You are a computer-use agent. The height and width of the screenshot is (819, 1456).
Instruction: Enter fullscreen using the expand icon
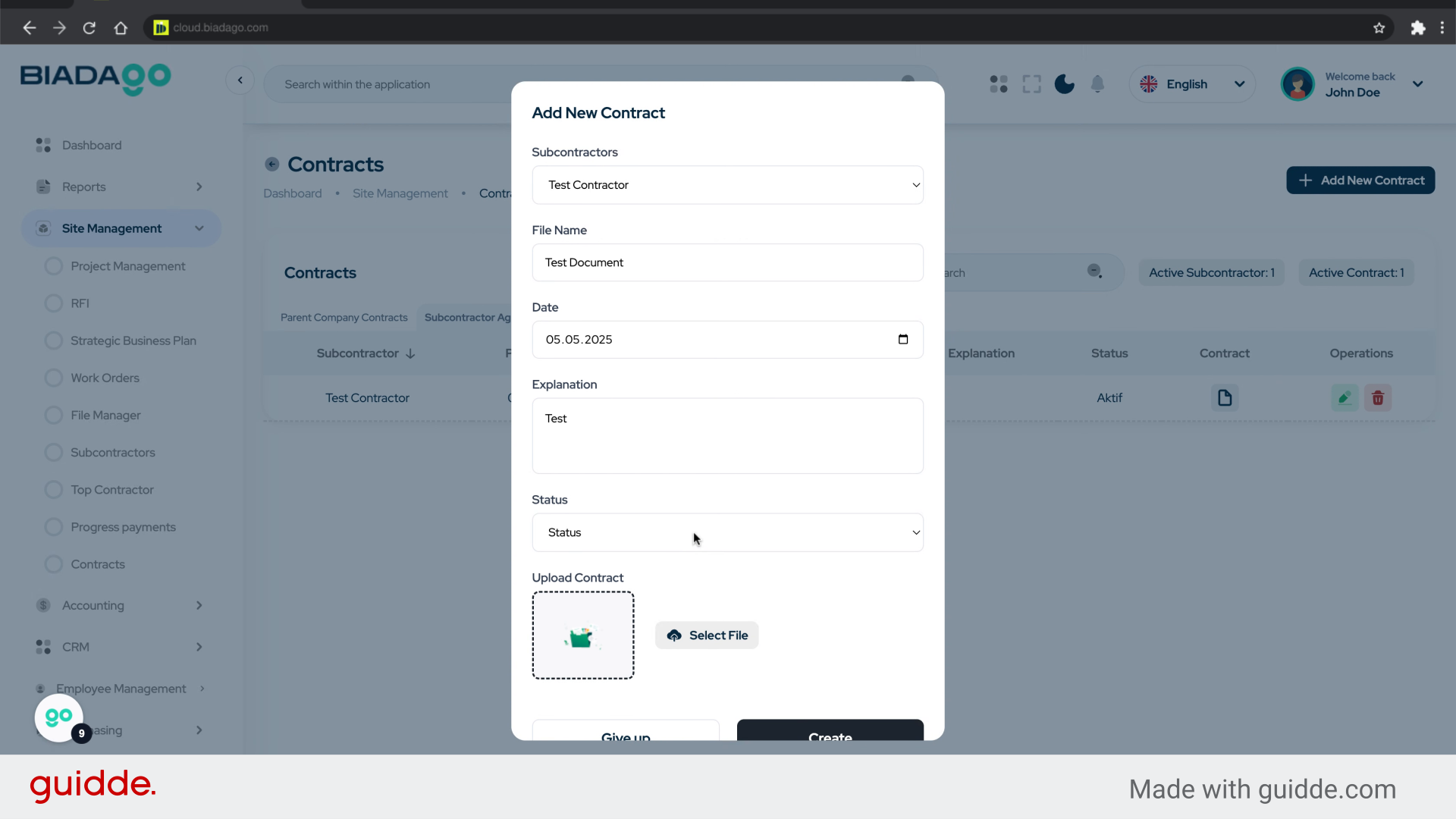[x=1031, y=83]
